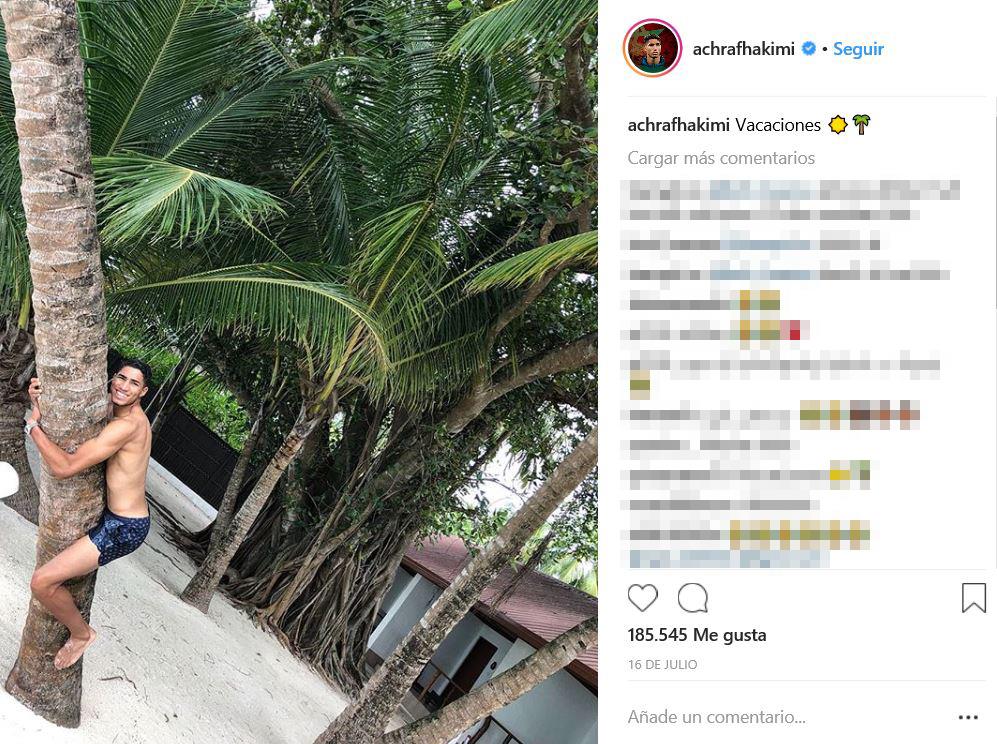The height and width of the screenshot is (744, 997).
Task: Like the post with the heart icon
Action: point(642,598)
